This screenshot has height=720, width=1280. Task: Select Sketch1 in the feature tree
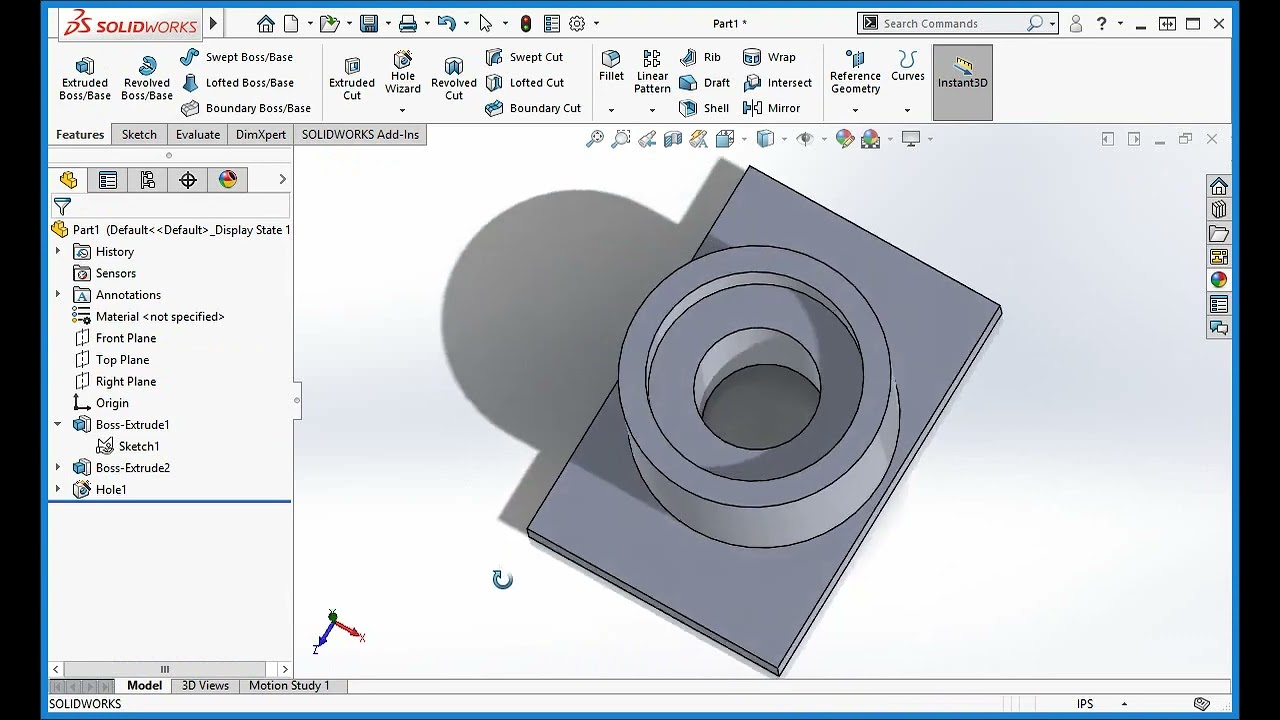click(128, 446)
